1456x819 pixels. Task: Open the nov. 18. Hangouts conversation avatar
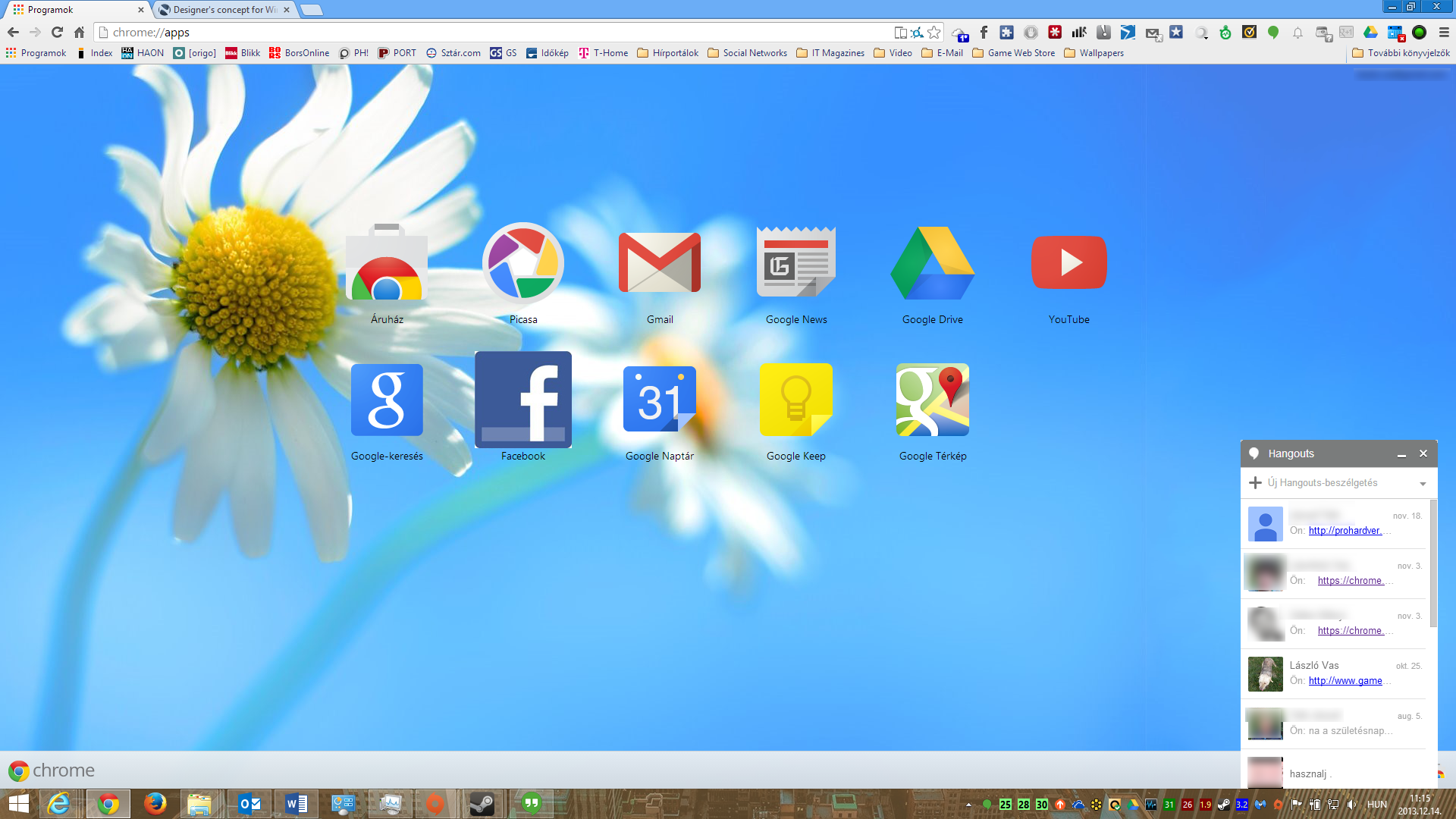pyautogui.click(x=1265, y=524)
